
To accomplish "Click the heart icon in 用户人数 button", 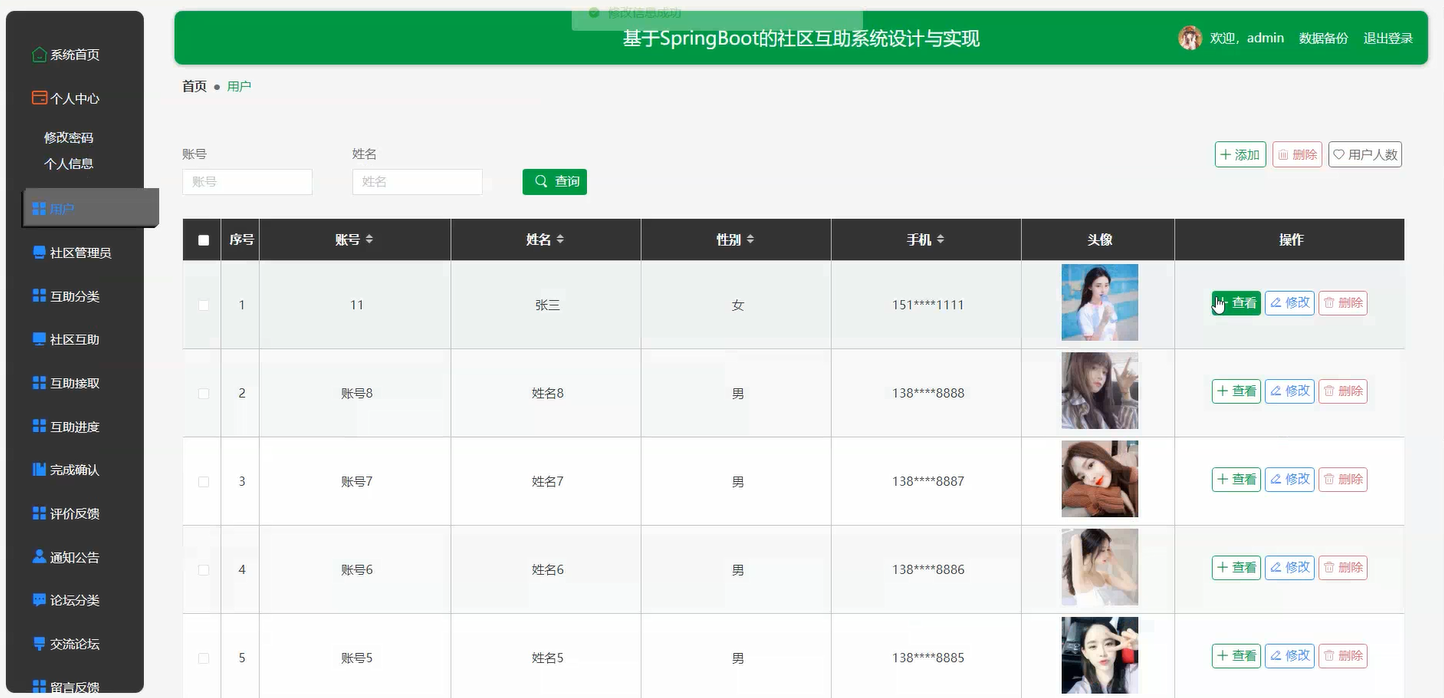I will (x=1339, y=155).
